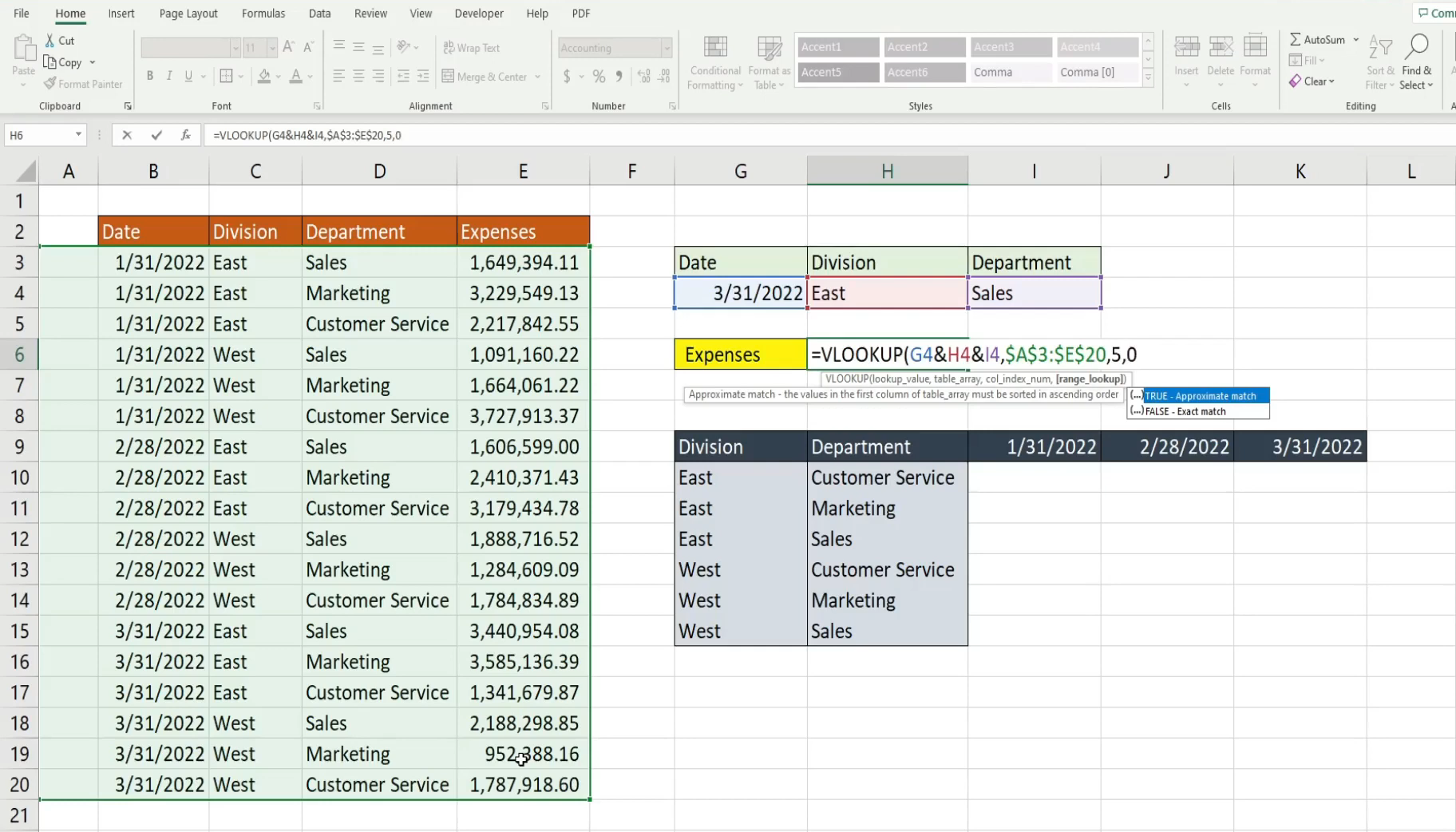Screen dimensions: 1456x832
Task: Choose FALSE - Exact match option
Action: [1198, 412]
